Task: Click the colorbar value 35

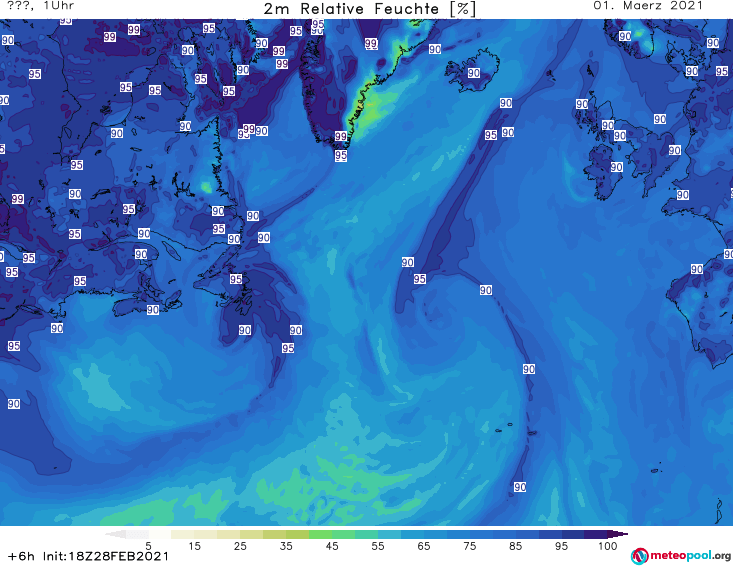Action: (286, 546)
